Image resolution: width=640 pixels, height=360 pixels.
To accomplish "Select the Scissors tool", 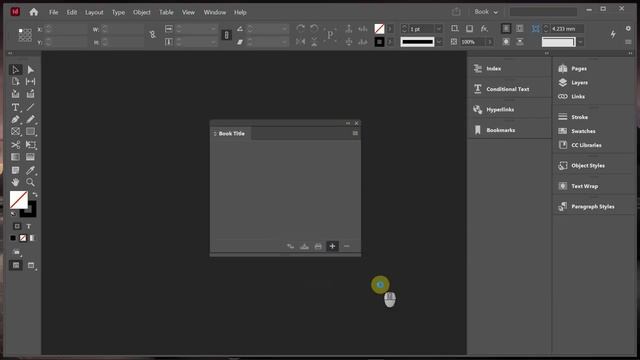I will [x=16, y=145].
